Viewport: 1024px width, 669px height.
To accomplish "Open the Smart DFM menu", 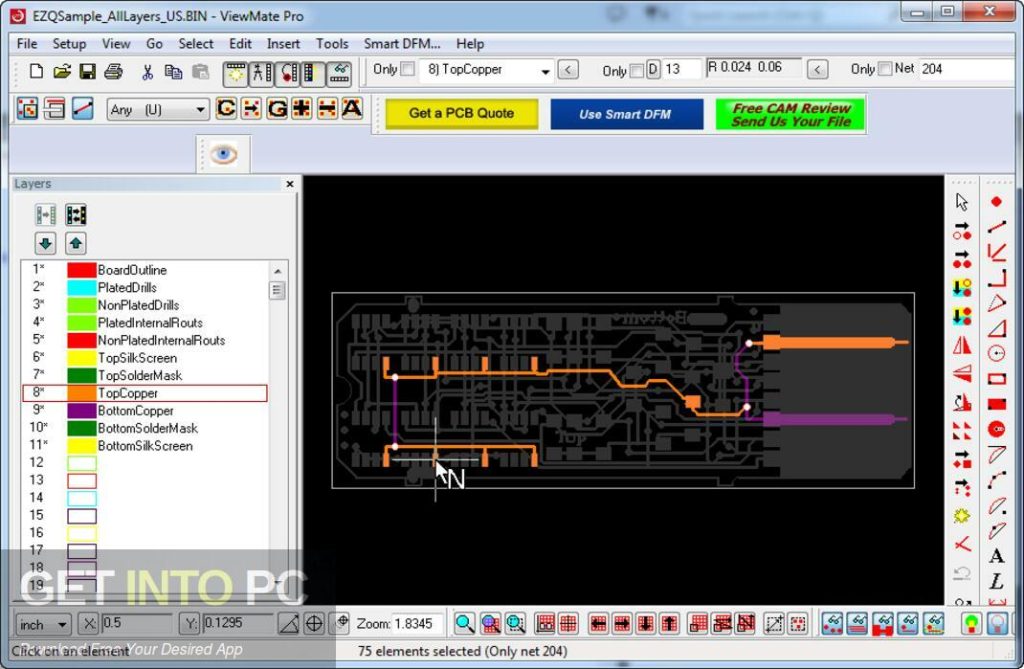I will 403,44.
